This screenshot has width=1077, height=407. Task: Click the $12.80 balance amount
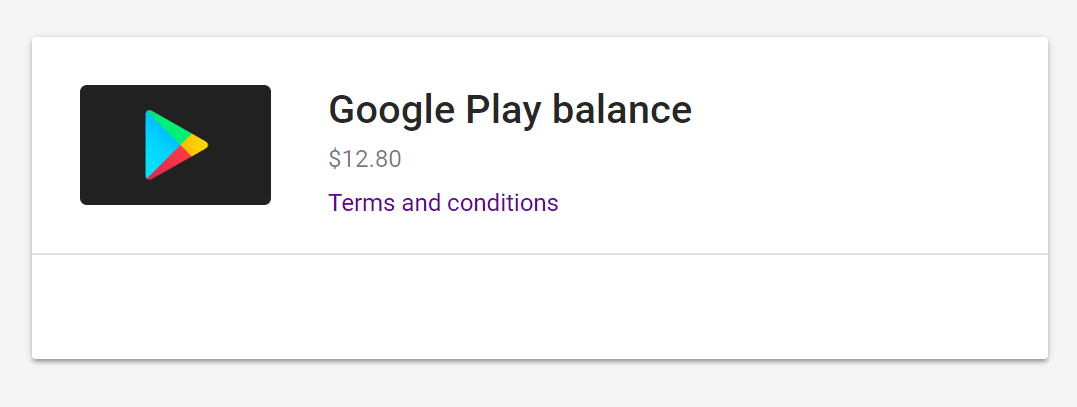coord(365,159)
